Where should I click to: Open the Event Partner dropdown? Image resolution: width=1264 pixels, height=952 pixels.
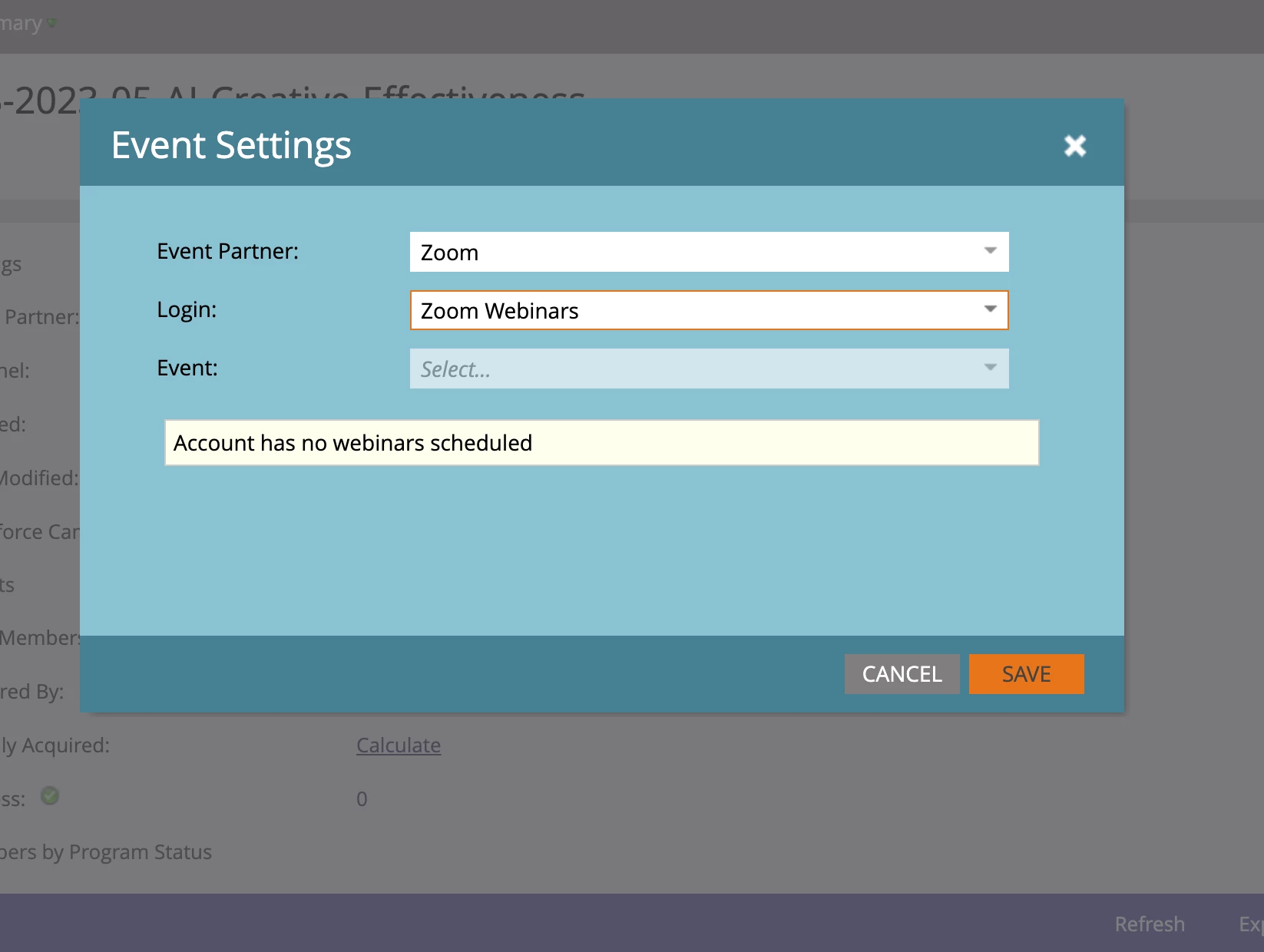pos(709,252)
